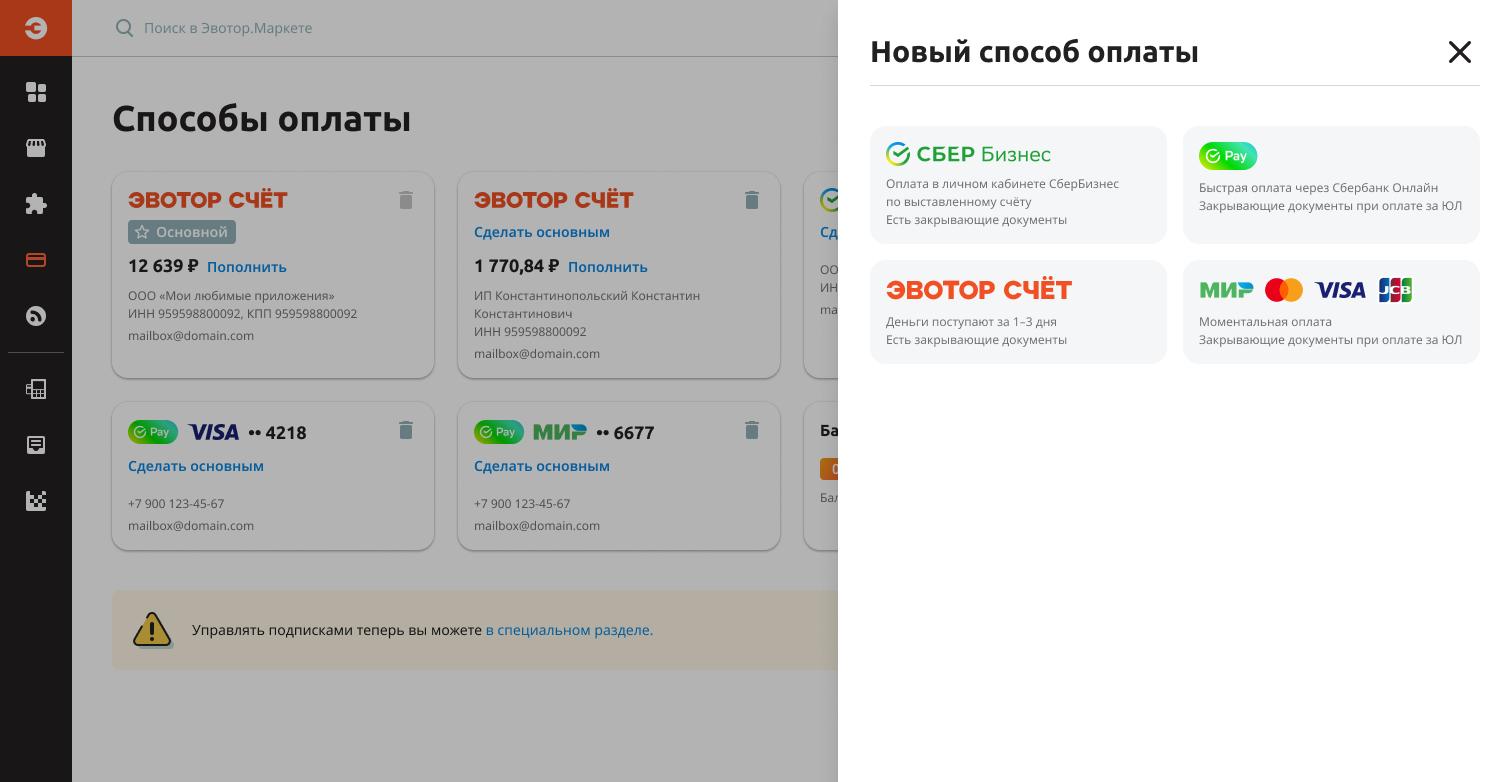Click ООО «Мои любимые приложения» company name
Viewport: 1512px width, 782px height.
coord(231,296)
